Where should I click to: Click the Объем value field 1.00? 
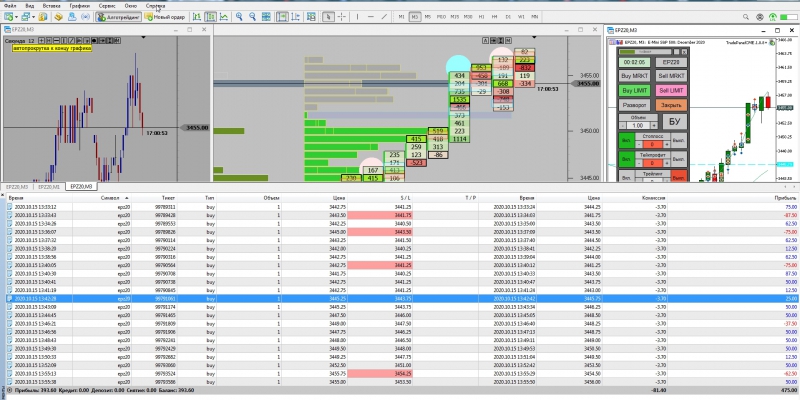point(638,125)
